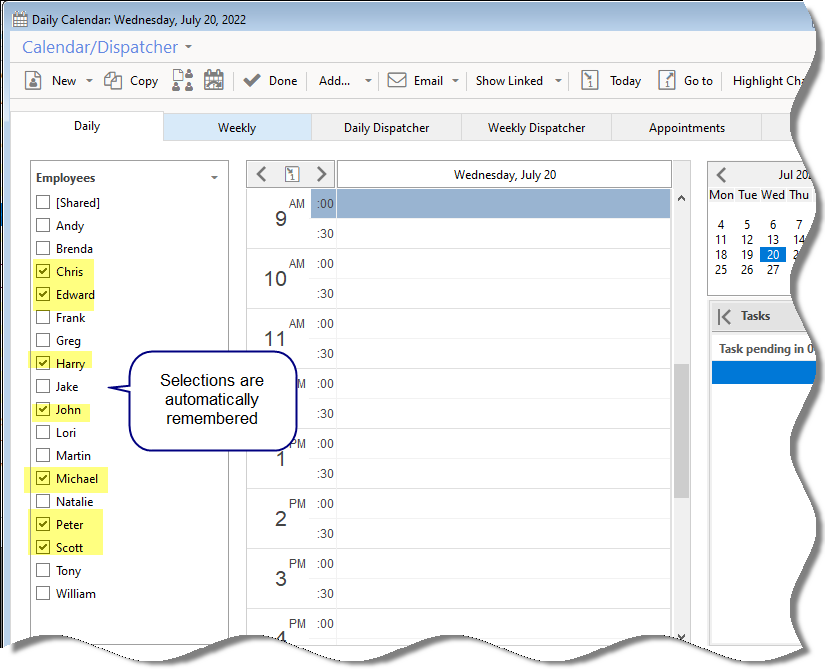
Task: Uncheck the Chris employee checkbox
Action: [43, 271]
